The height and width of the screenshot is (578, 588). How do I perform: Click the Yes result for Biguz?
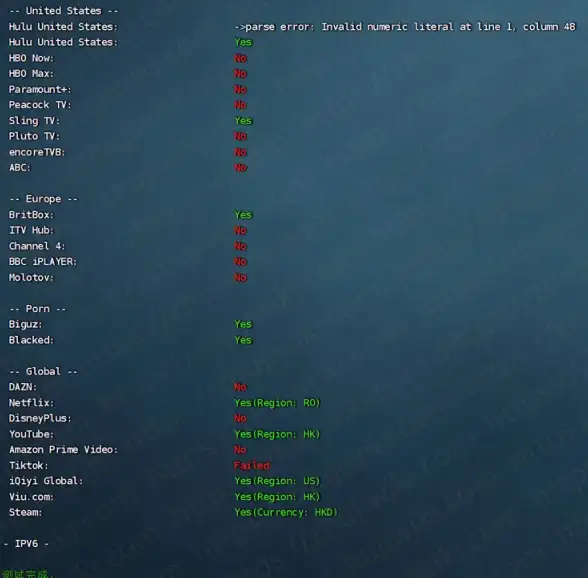pos(243,324)
